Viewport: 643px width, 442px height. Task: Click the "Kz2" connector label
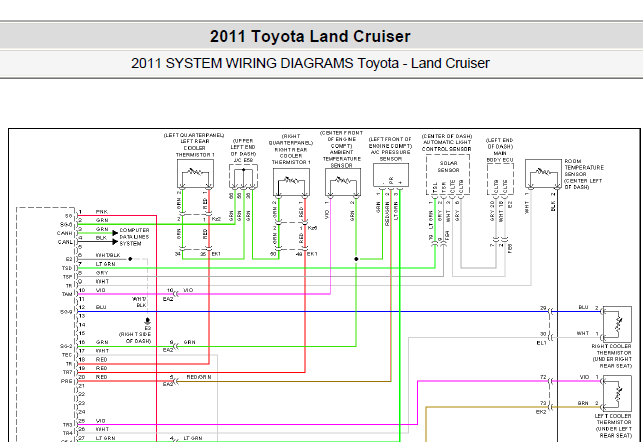point(217,219)
